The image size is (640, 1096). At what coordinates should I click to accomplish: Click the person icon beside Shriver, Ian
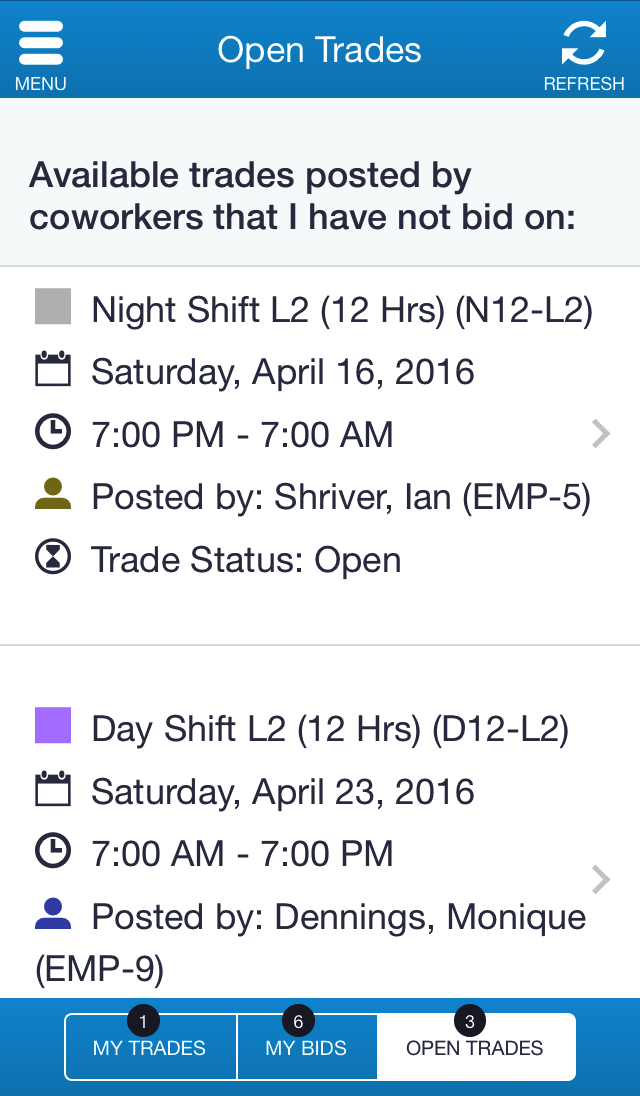point(52,494)
